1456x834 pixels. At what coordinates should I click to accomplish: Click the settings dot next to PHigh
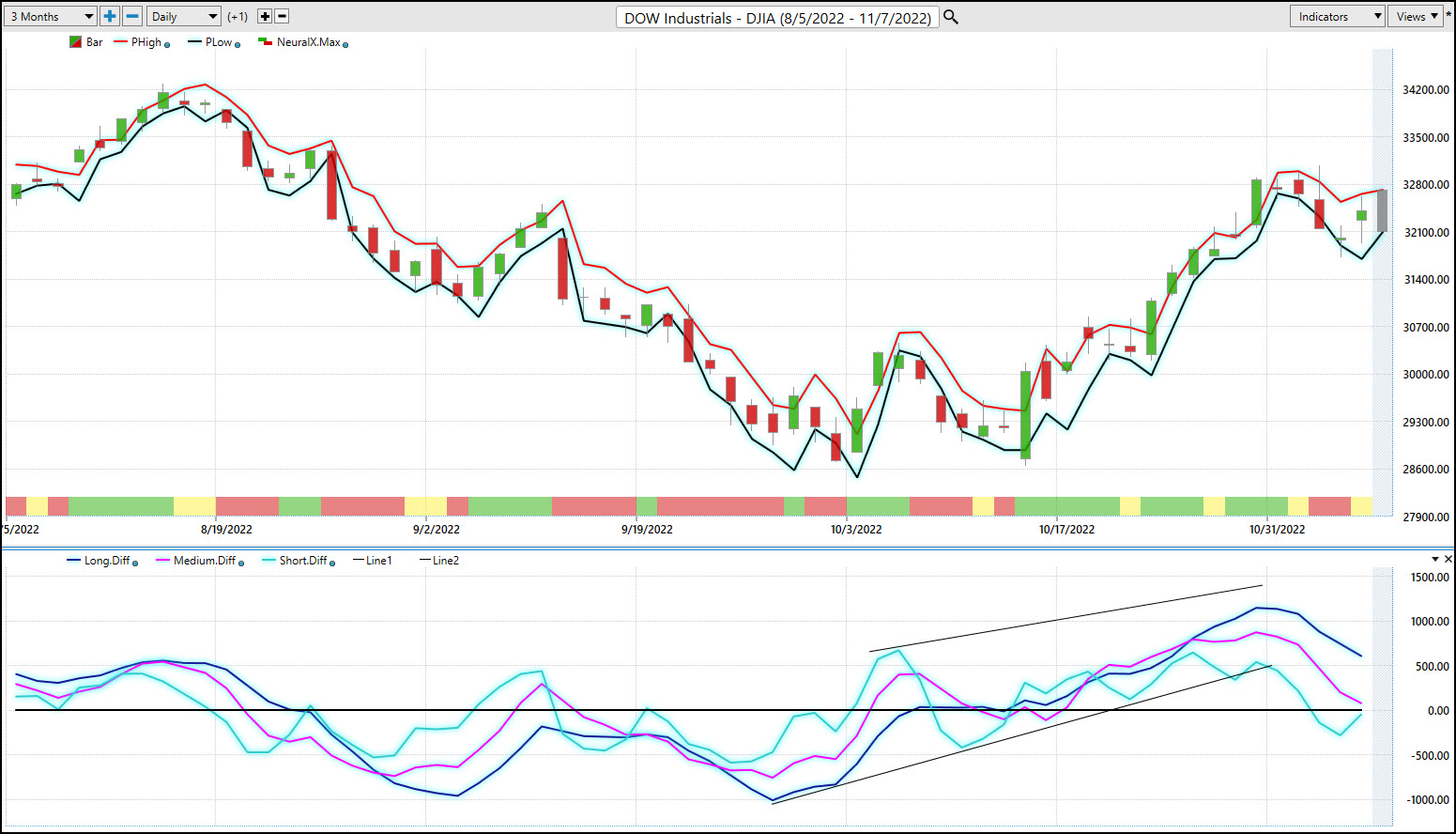tap(167, 45)
